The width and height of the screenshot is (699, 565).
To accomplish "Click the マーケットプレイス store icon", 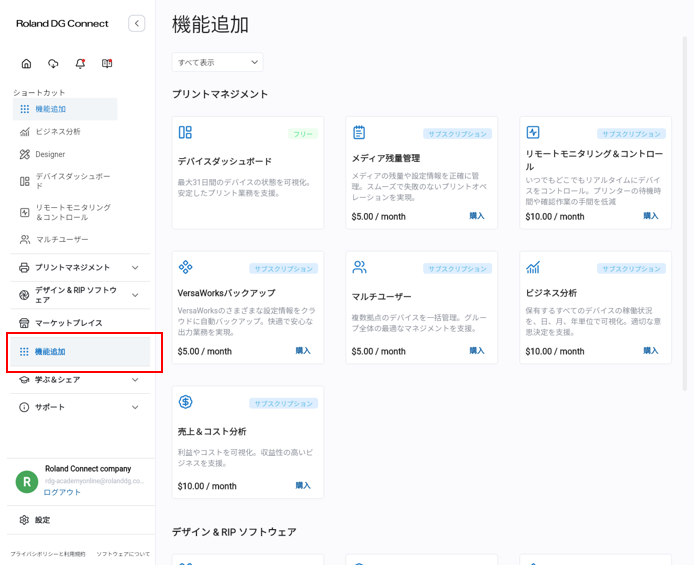I will point(24,323).
